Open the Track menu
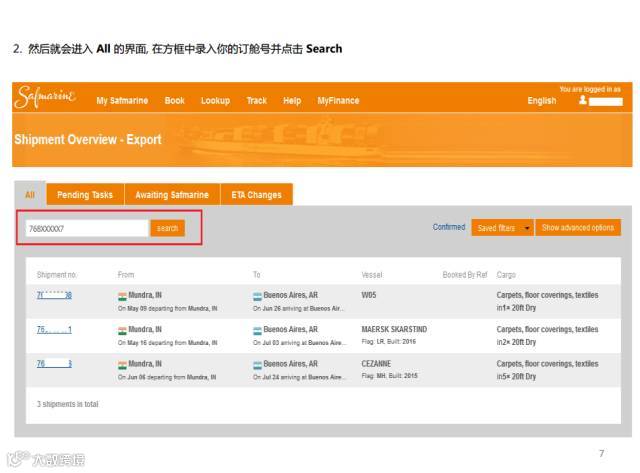This screenshot has width=640, height=473. coord(257,100)
